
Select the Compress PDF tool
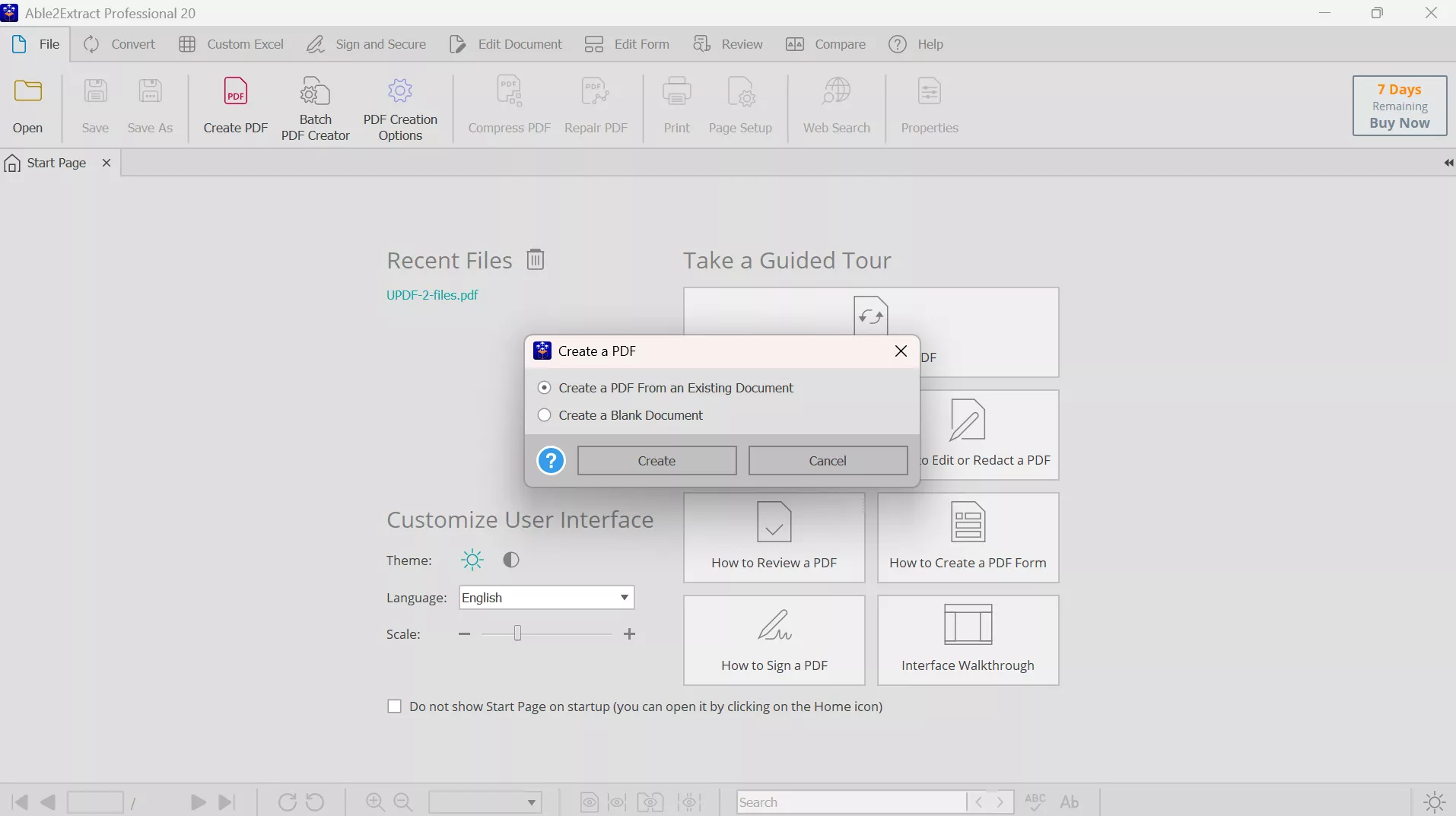click(508, 107)
